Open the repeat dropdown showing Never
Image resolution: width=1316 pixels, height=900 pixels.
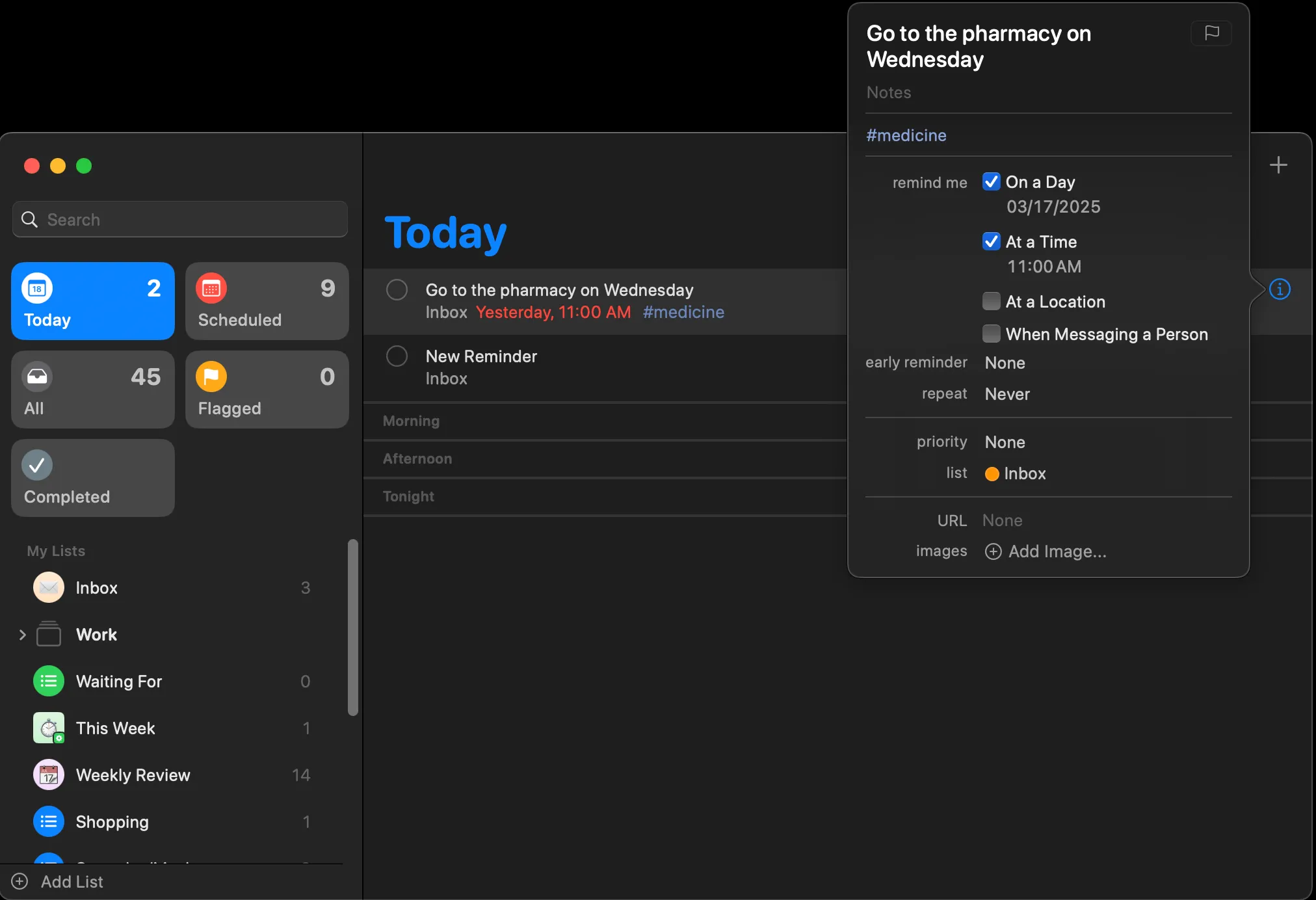[1007, 394]
